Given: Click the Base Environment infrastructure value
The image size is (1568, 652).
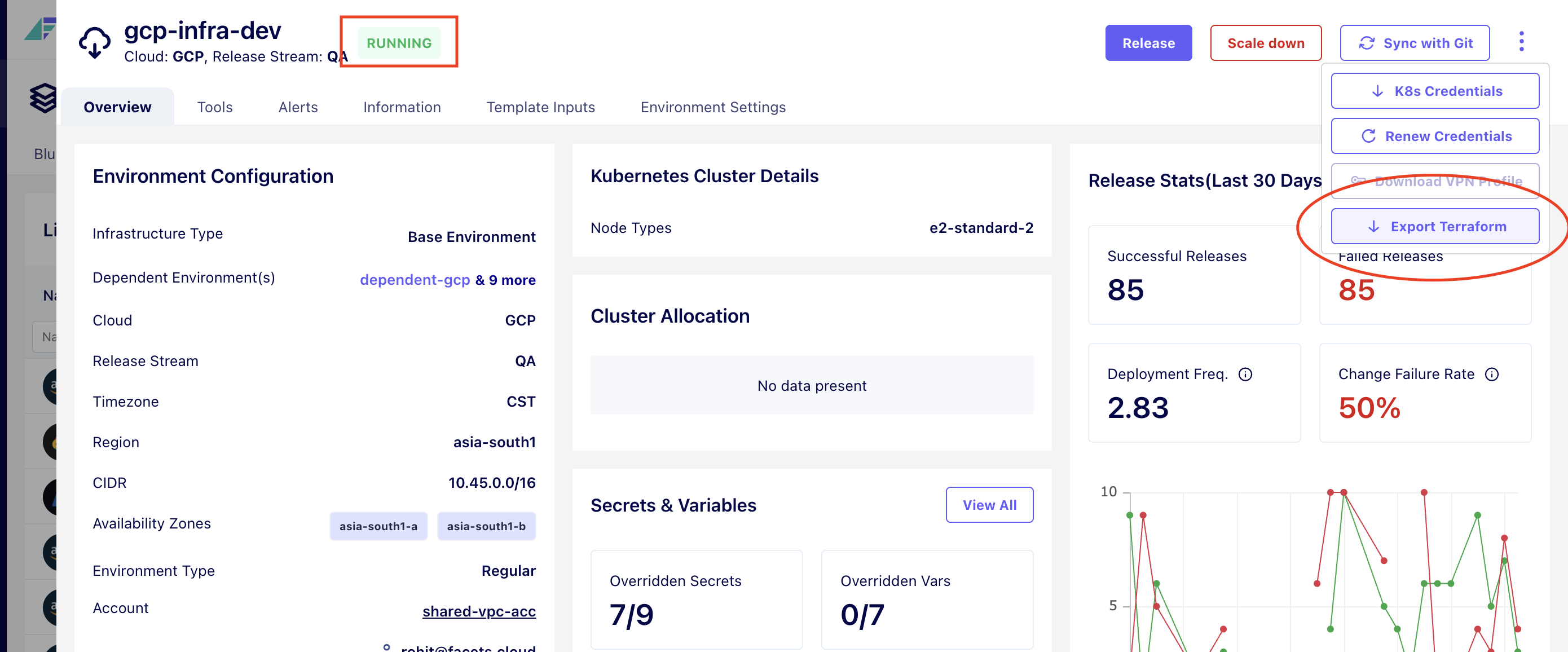Looking at the screenshot, I should click(471, 237).
